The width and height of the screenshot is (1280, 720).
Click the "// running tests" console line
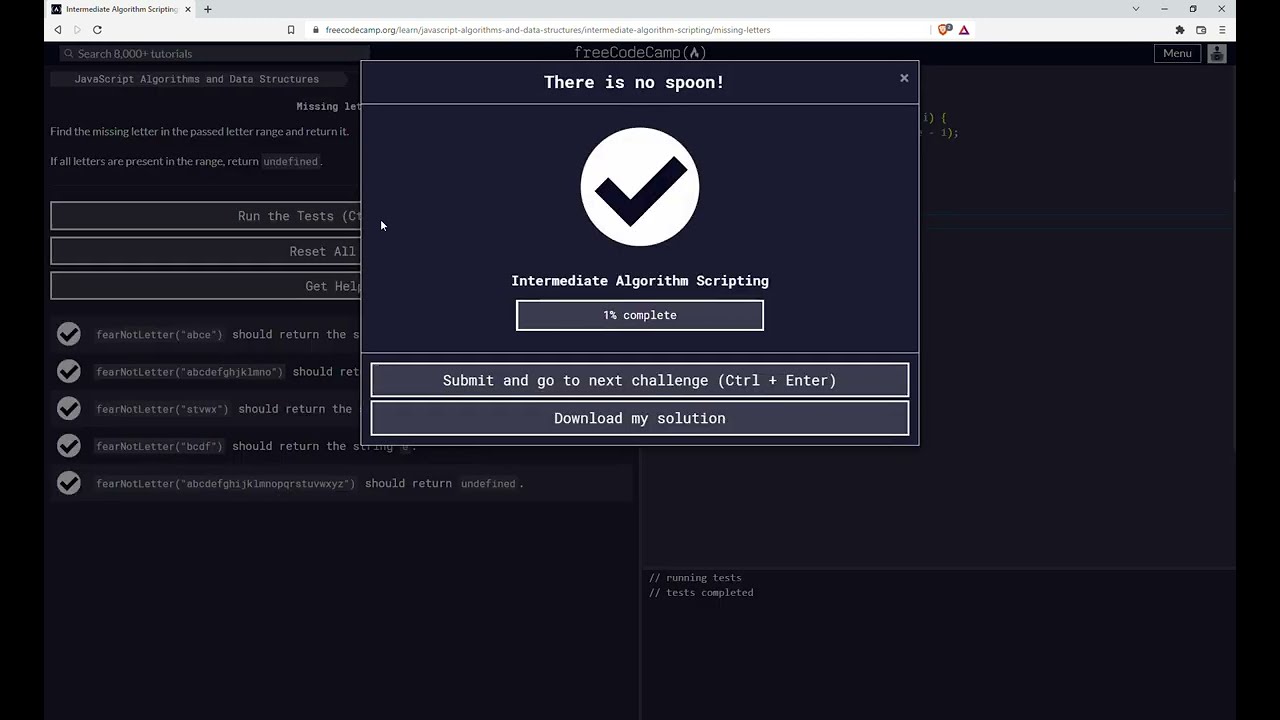click(x=695, y=578)
